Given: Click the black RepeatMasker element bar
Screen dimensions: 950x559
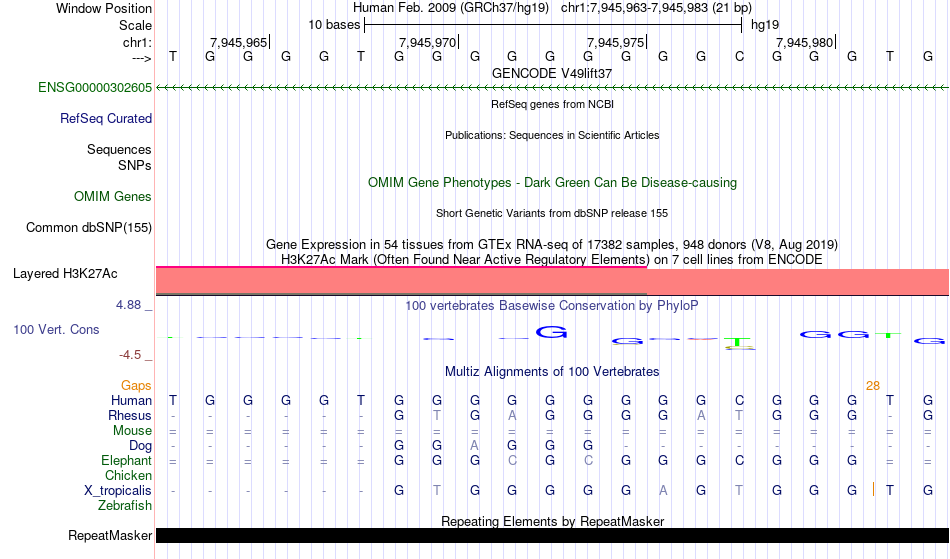Looking at the screenshot, I should [552, 535].
